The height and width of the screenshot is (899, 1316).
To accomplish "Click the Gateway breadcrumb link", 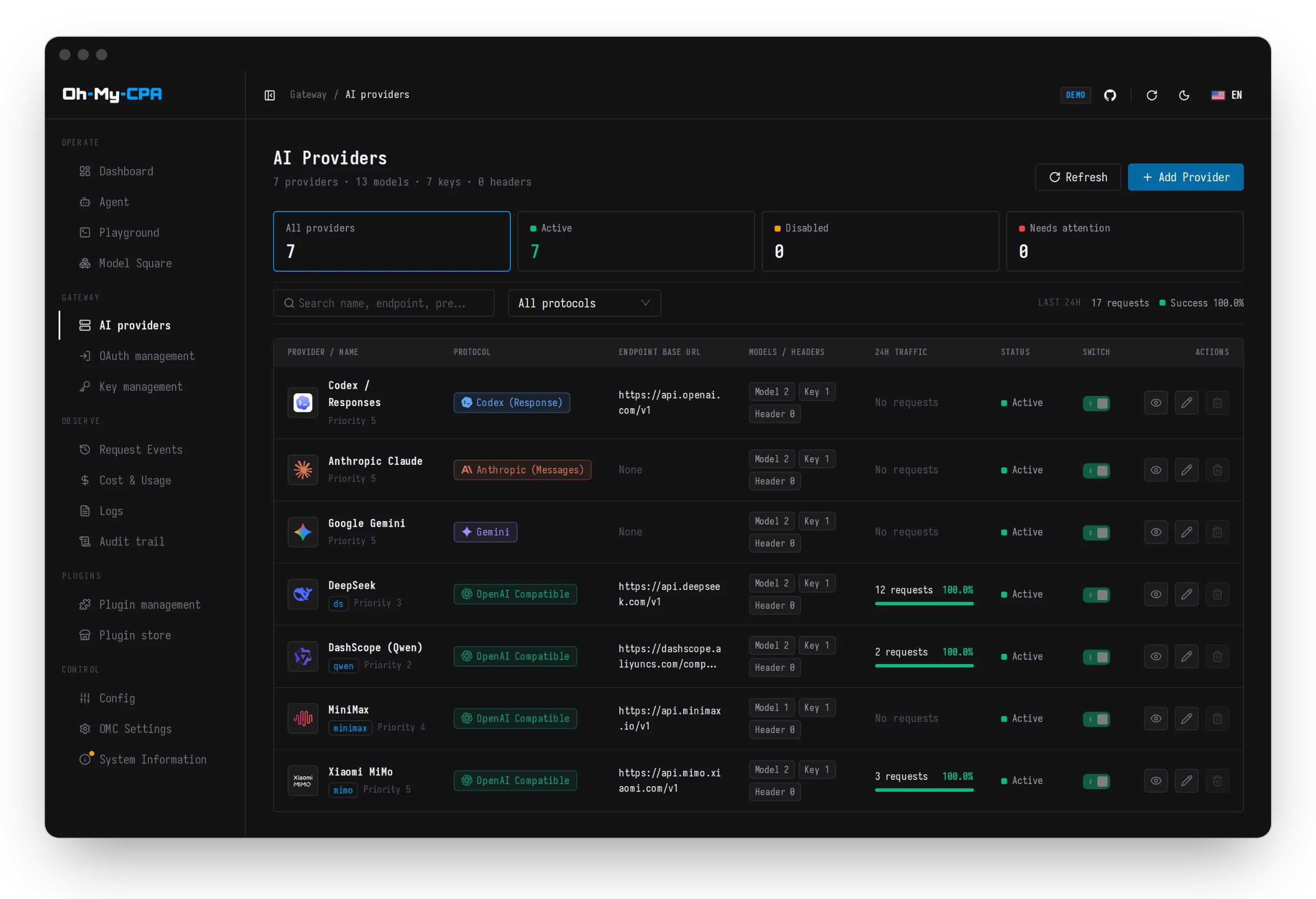I will click(x=308, y=94).
